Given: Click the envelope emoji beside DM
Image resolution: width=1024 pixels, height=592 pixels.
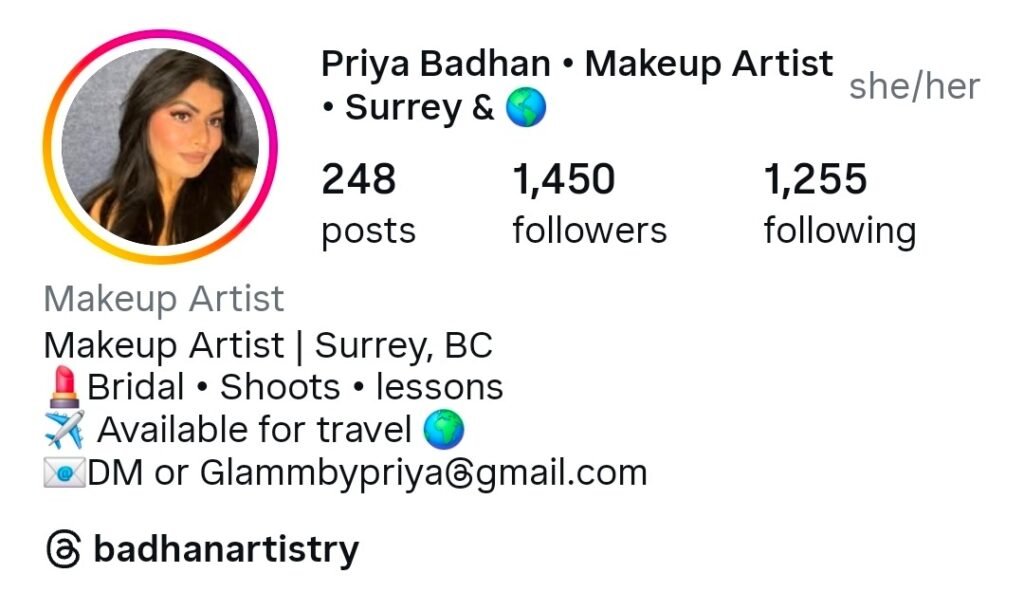Looking at the screenshot, I should pyautogui.click(x=64, y=472).
